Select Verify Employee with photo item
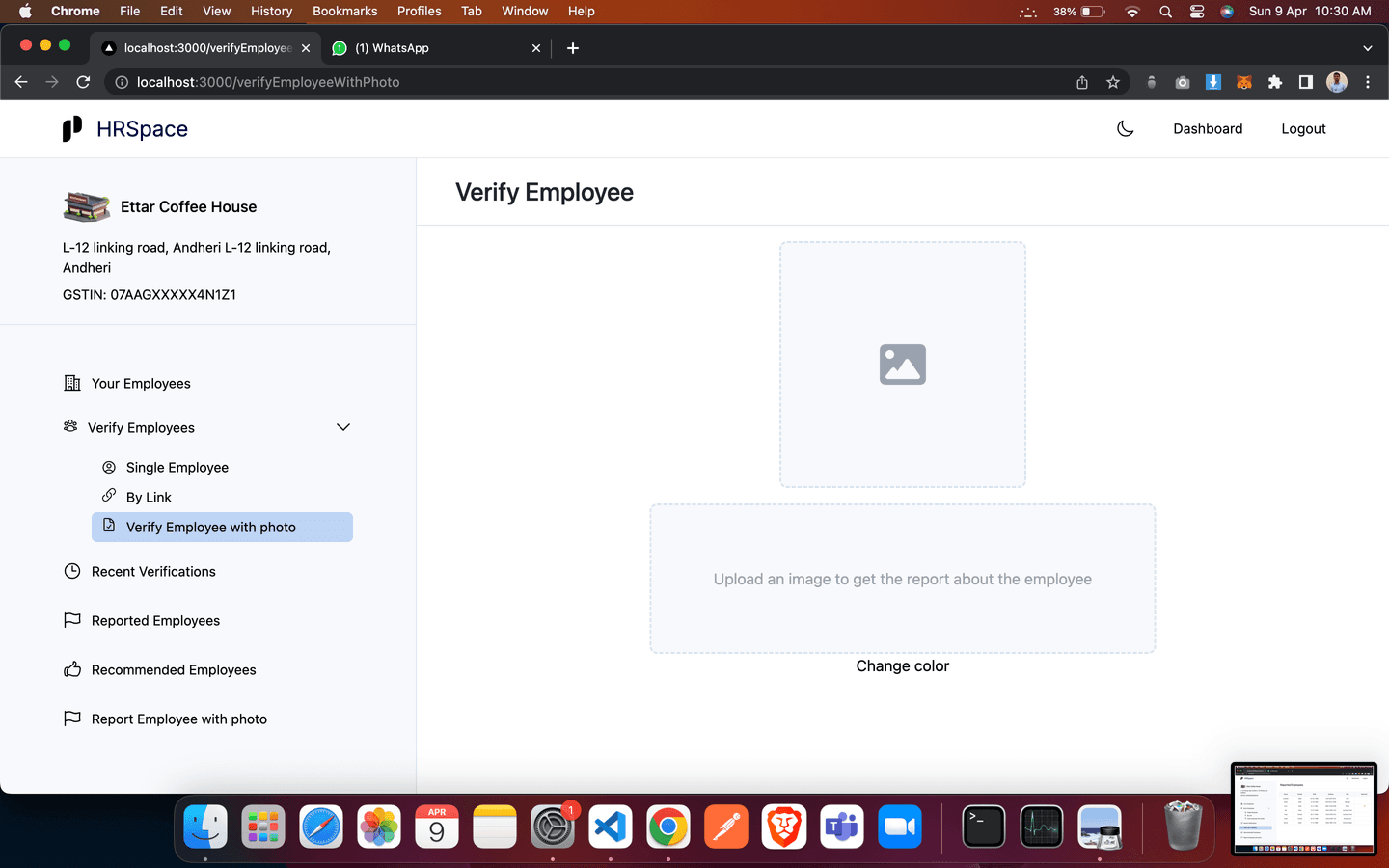This screenshot has height=868, width=1389. click(222, 527)
